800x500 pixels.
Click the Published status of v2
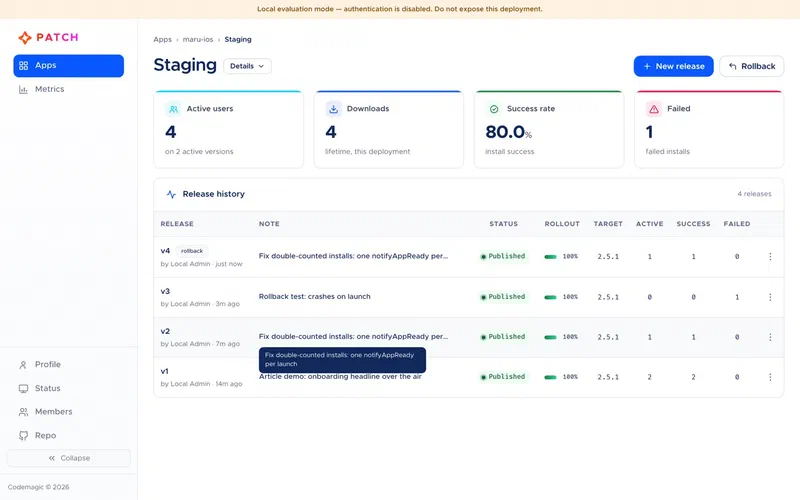pos(503,337)
